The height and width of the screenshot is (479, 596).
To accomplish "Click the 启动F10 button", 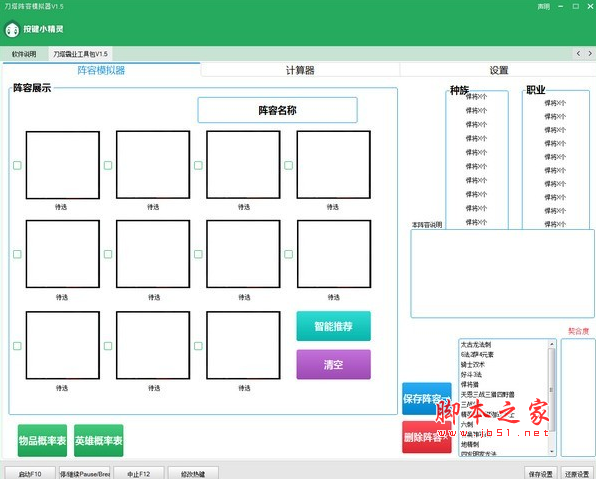I will tap(30, 474).
